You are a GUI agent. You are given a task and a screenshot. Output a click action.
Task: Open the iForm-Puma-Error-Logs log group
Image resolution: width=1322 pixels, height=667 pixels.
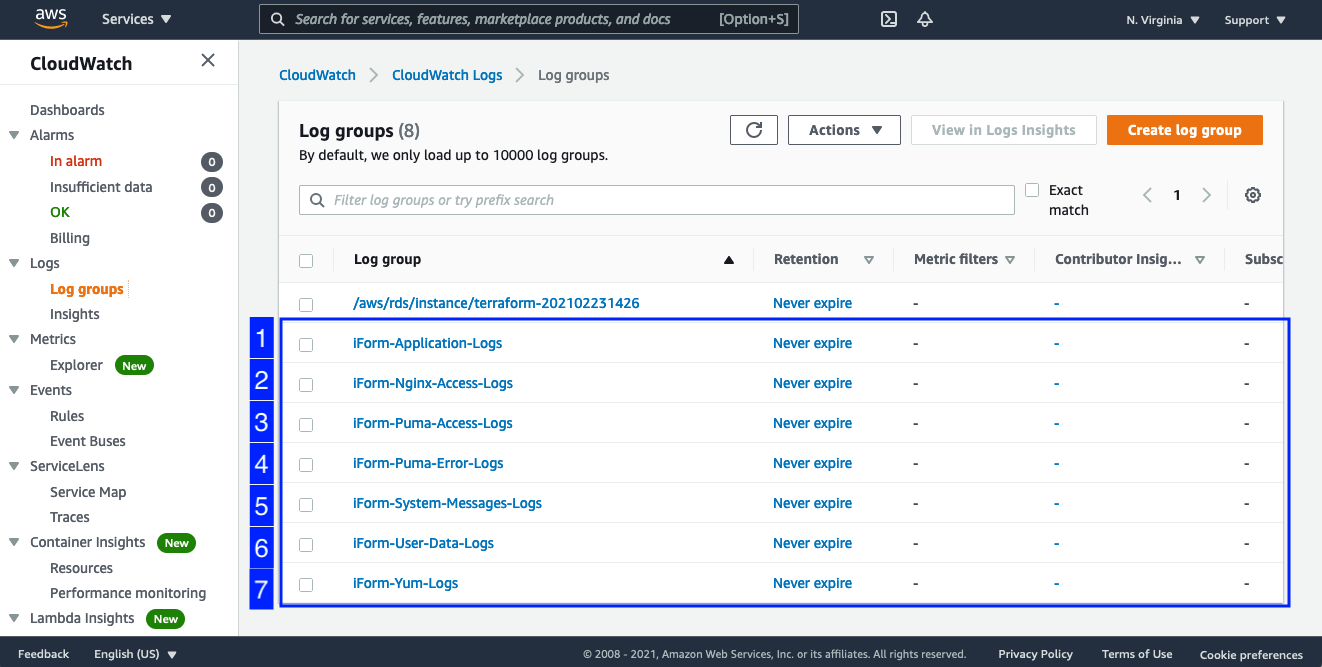(428, 463)
